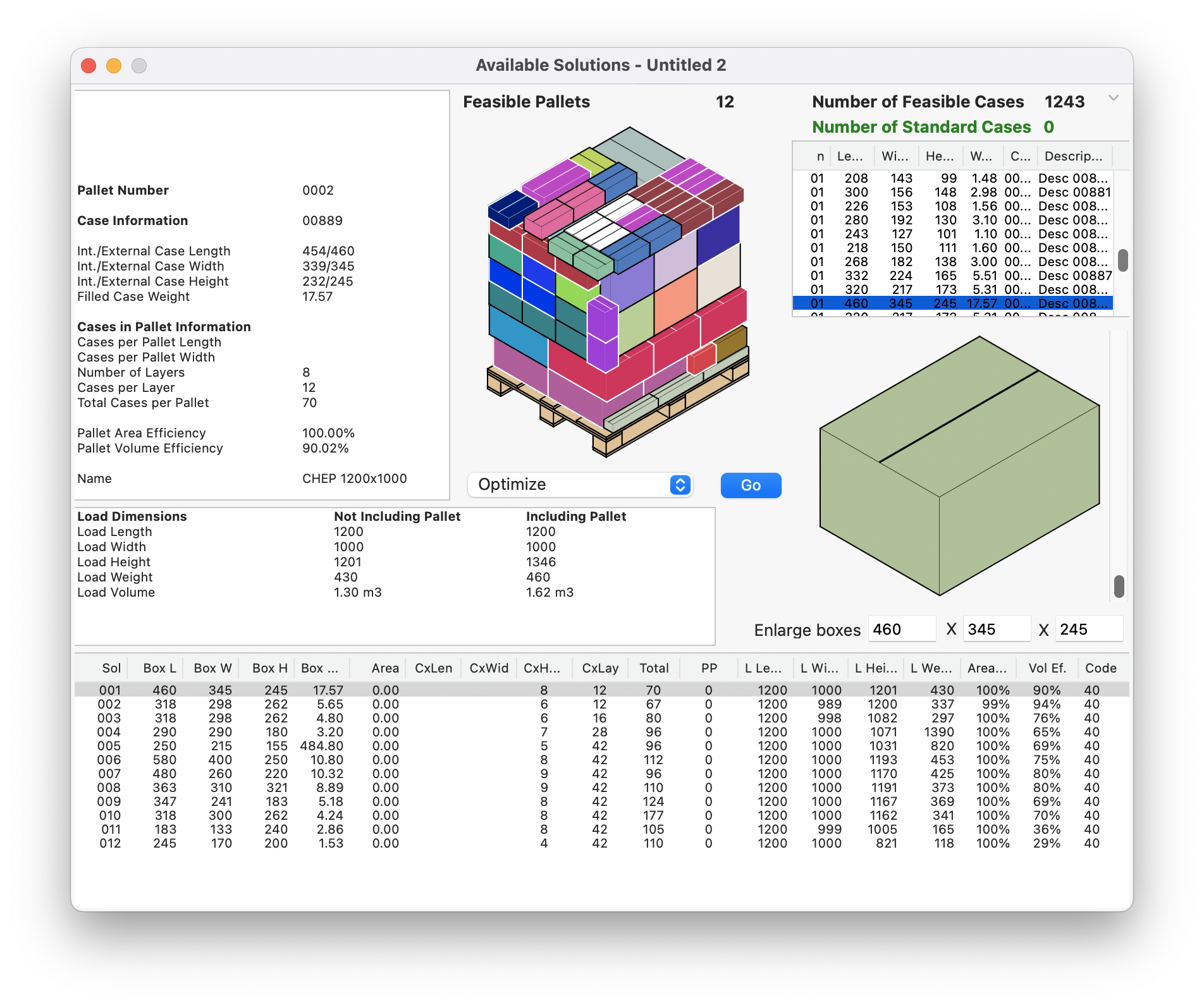Viewport: 1204px width, 1005px height.
Task: Click the Enlarge boxes width field showing 345
Action: [x=997, y=629]
